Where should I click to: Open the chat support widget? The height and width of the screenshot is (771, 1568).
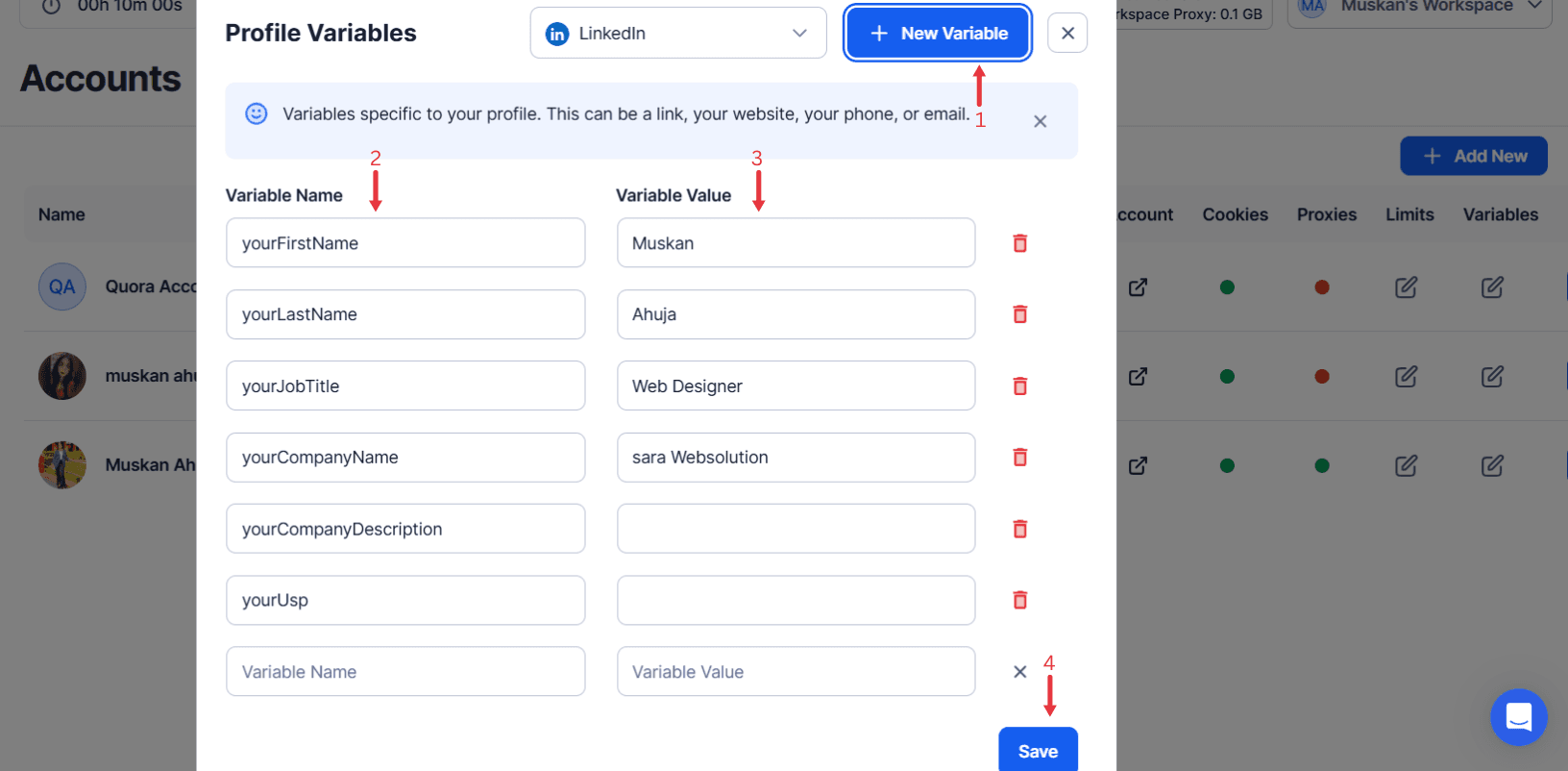click(x=1518, y=717)
